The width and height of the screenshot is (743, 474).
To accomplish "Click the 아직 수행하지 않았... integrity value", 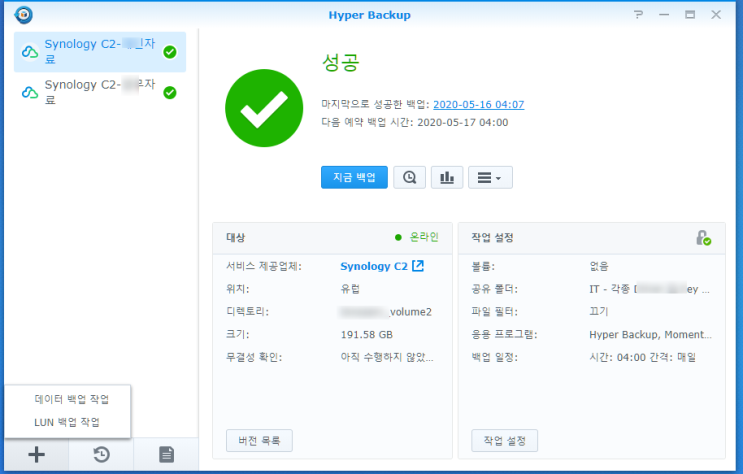I will click(x=387, y=357).
